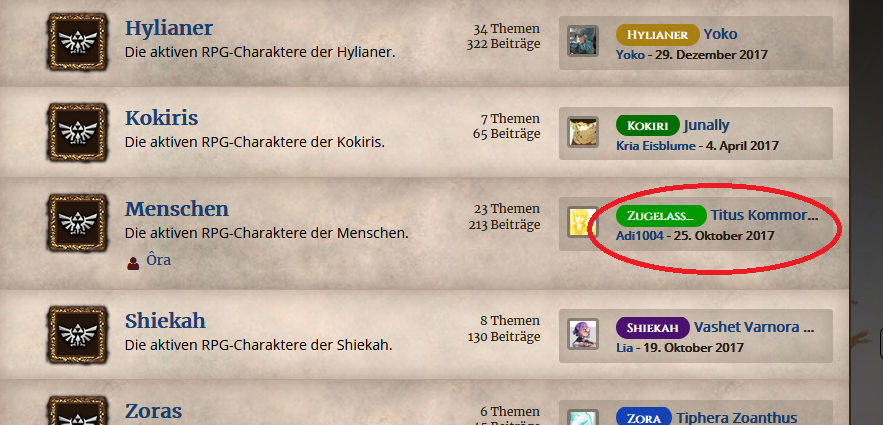Click the green Zugelass... label tag
883x425 pixels.
(x=661, y=215)
